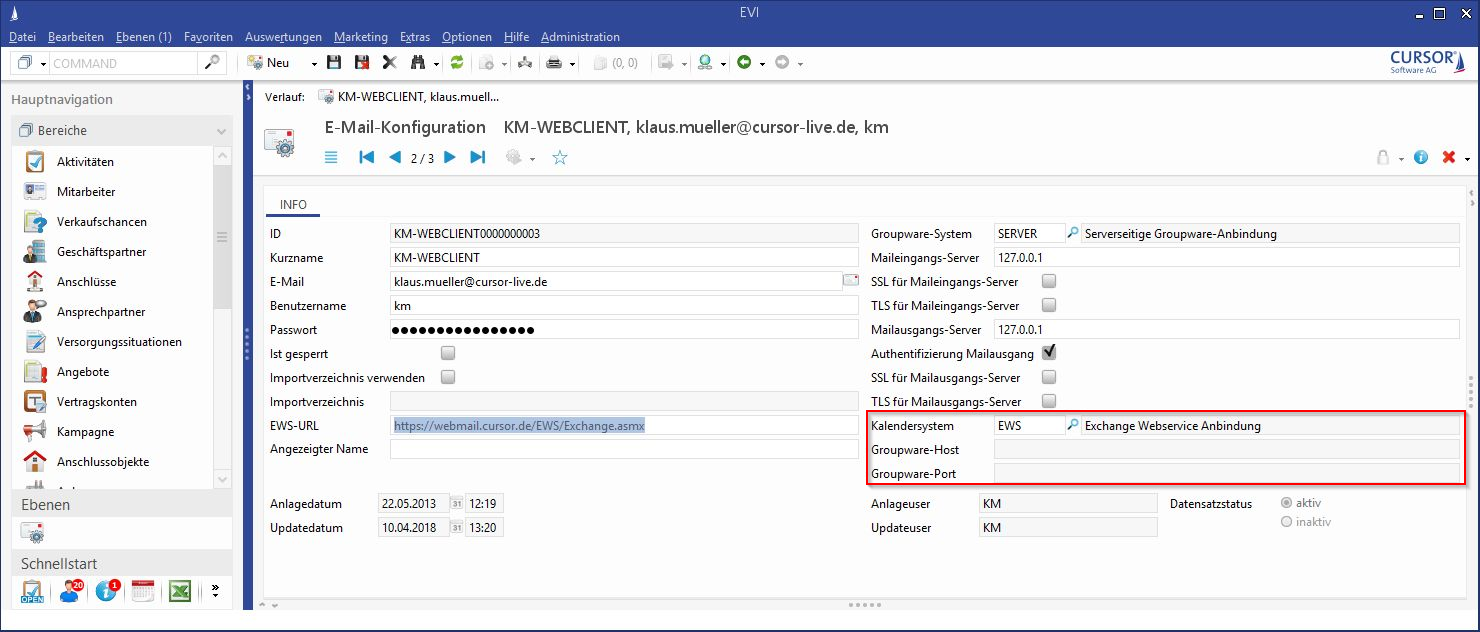1480x632 pixels.
Task: Open the 'Neu' dropdown arrow
Action: (314, 63)
